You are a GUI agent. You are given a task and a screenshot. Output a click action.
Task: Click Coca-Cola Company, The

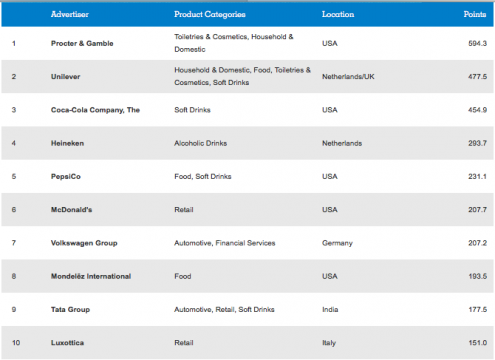[x=95, y=110]
